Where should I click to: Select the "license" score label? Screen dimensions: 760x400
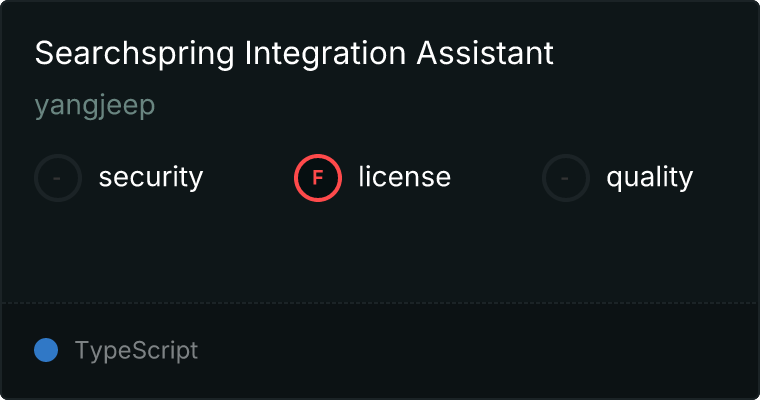click(404, 178)
